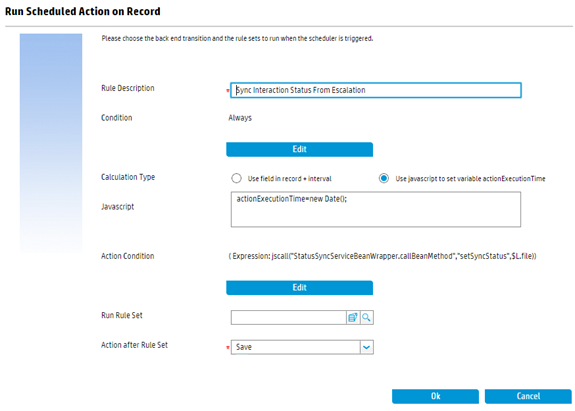The height and width of the screenshot is (411, 575).
Task: Click Edit button under Action Condition
Action: click(300, 288)
